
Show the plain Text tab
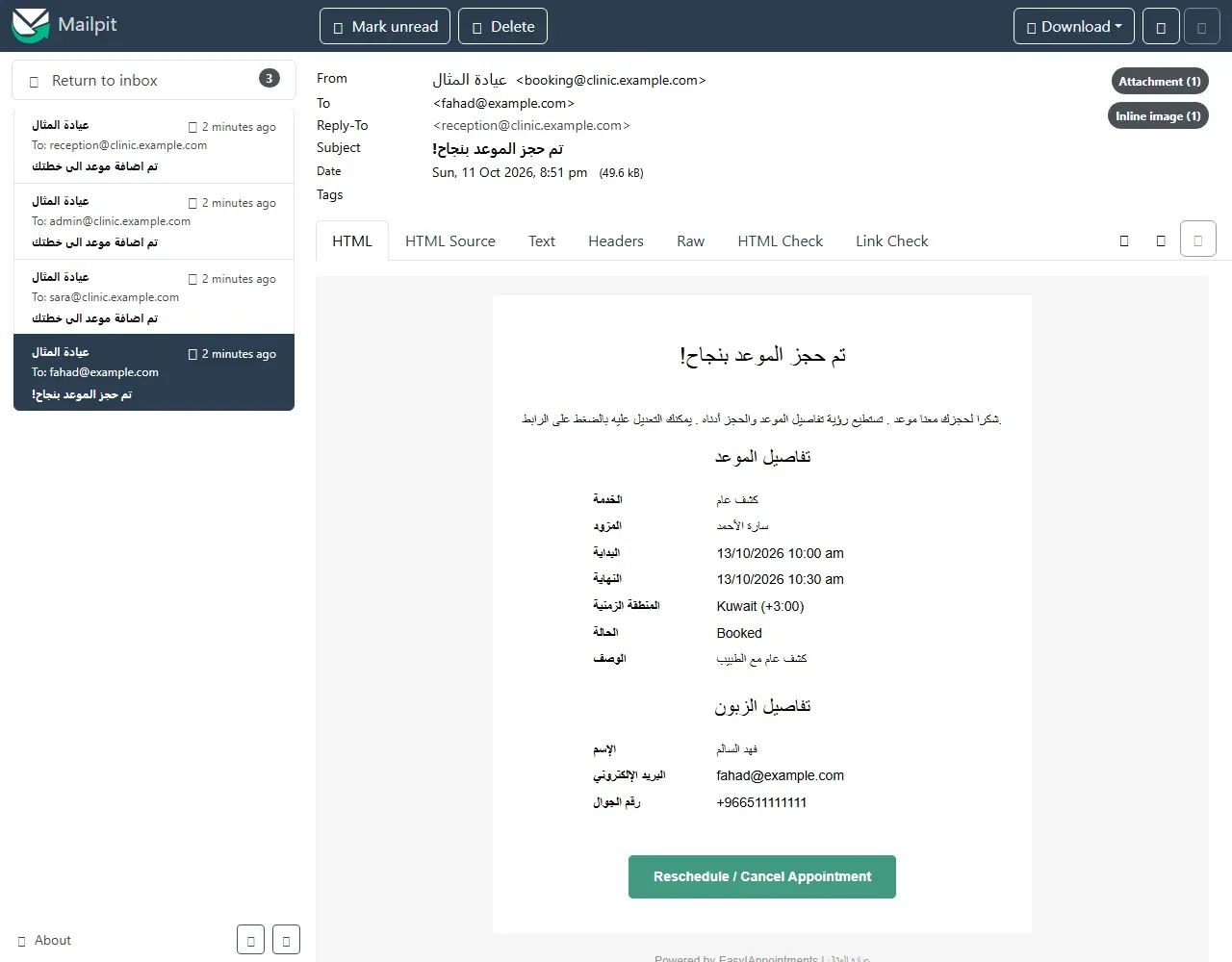(542, 241)
